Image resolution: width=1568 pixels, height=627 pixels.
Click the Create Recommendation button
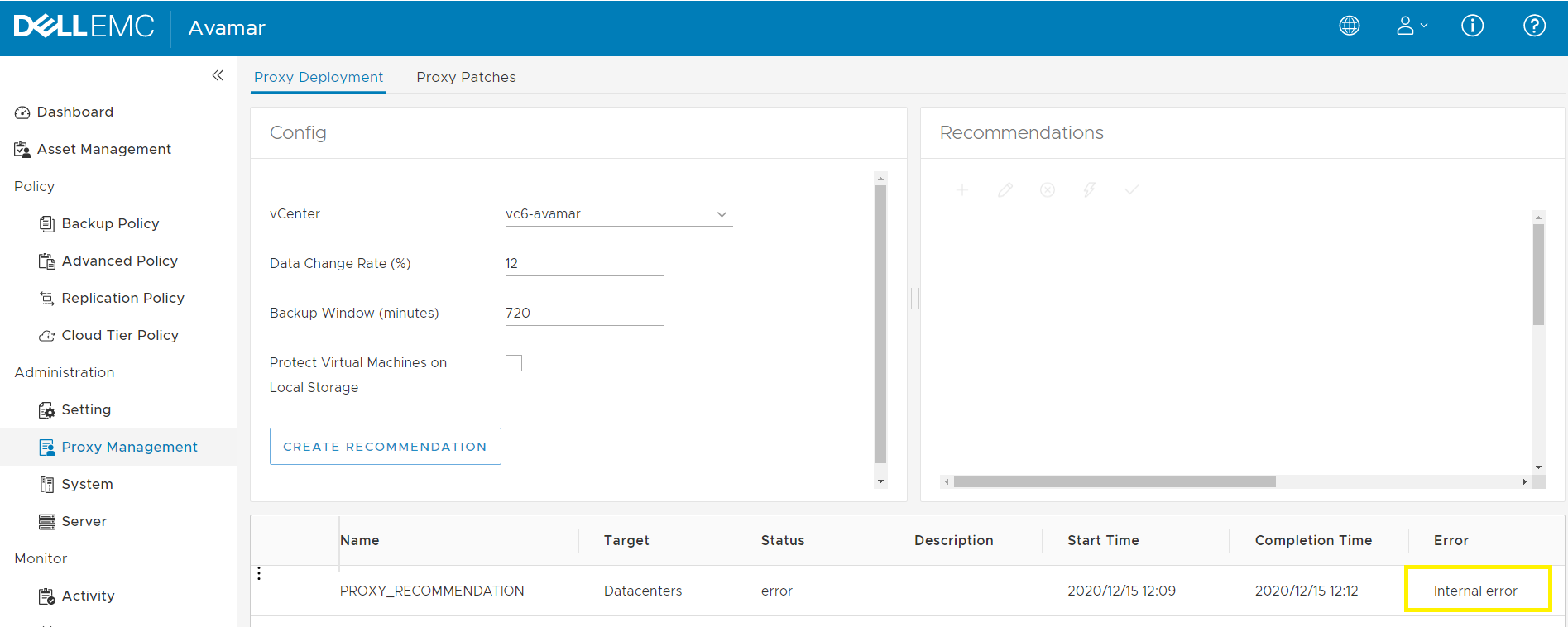(x=385, y=447)
